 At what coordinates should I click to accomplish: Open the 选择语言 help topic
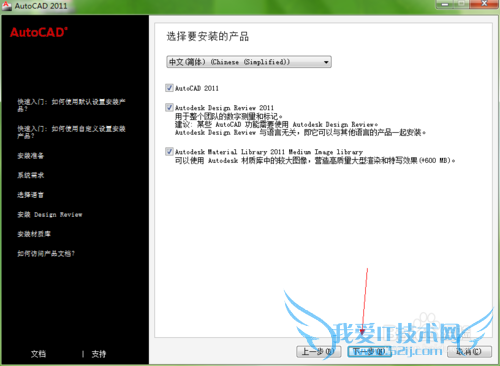[31, 195]
